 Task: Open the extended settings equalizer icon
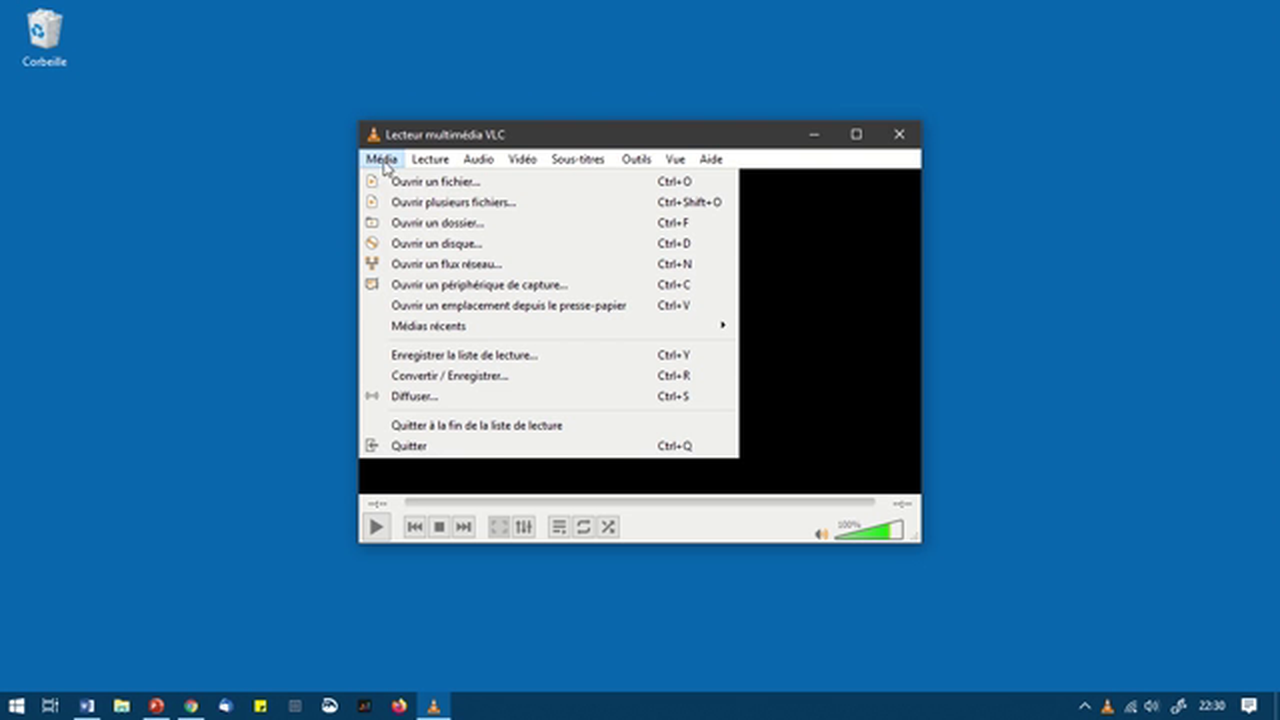tap(523, 527)
